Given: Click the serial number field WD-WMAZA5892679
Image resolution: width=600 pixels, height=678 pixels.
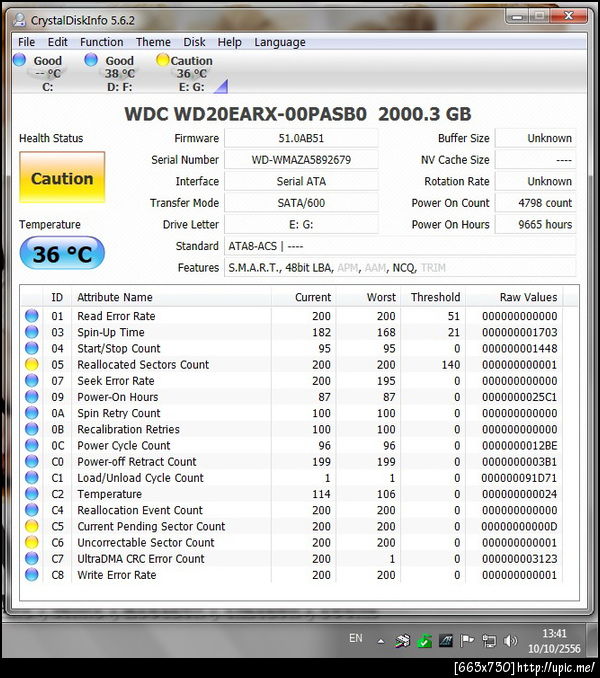Looking at the screenshot, I should 301,160.
